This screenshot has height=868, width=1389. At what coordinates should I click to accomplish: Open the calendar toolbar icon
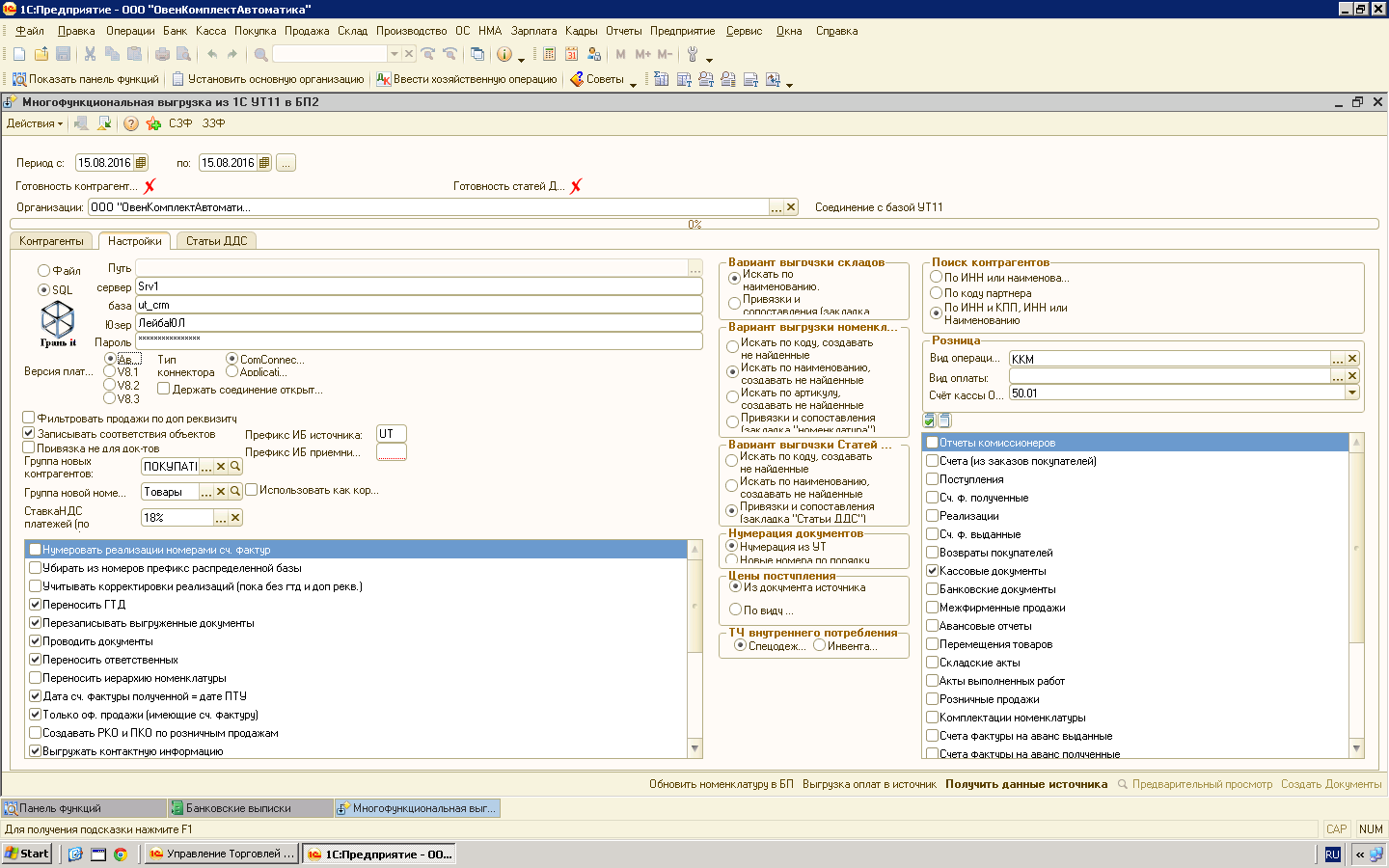pyautogui.click(x=572, y=55)
